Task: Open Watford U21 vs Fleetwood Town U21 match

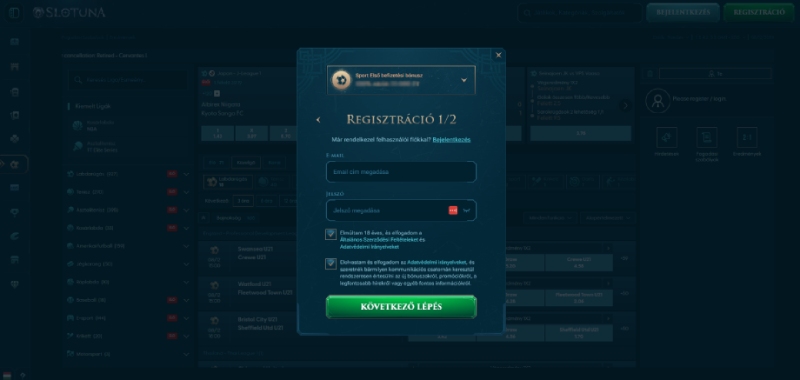Action: coord(265,288)
